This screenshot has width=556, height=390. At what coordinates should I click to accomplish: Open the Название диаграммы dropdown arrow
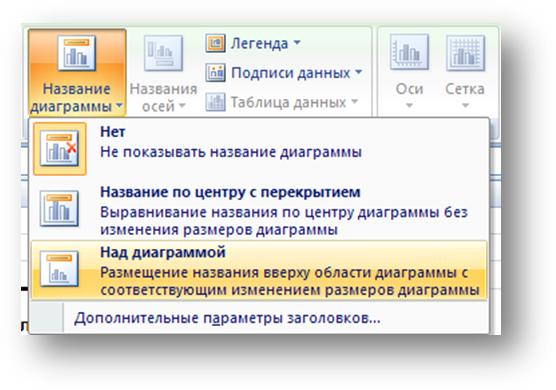[119, 106]
